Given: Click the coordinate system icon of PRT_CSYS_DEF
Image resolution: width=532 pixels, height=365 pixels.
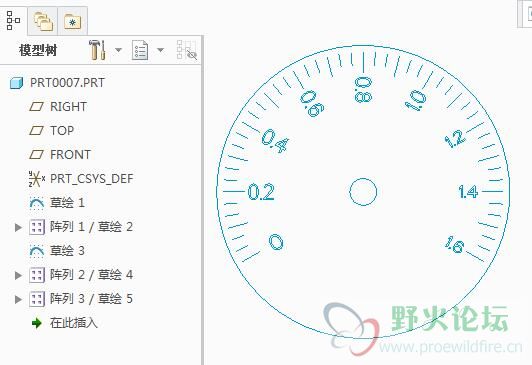Looking at the screenshot, I should [x=37, y=179].
